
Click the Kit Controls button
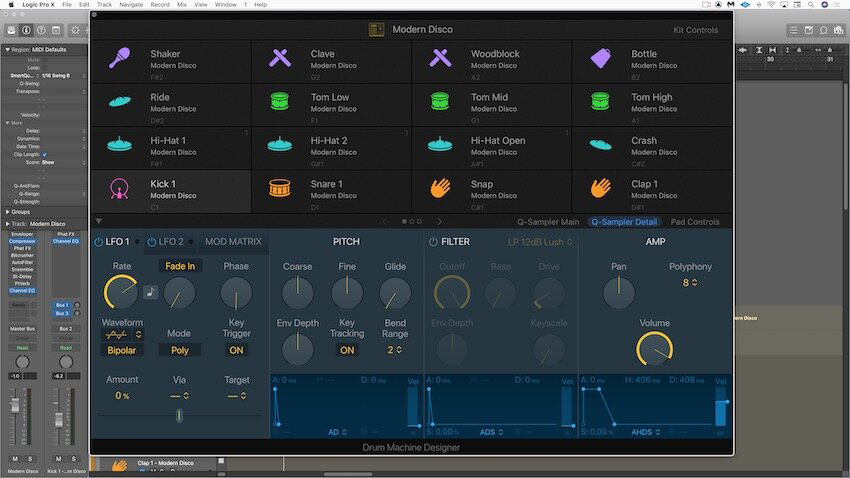[x=696, y=30]
